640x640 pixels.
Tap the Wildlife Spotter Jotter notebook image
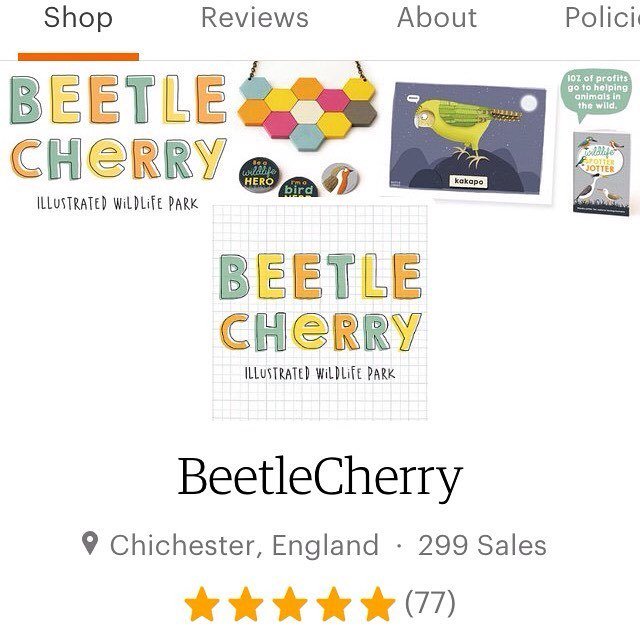[x=602, y=173]
